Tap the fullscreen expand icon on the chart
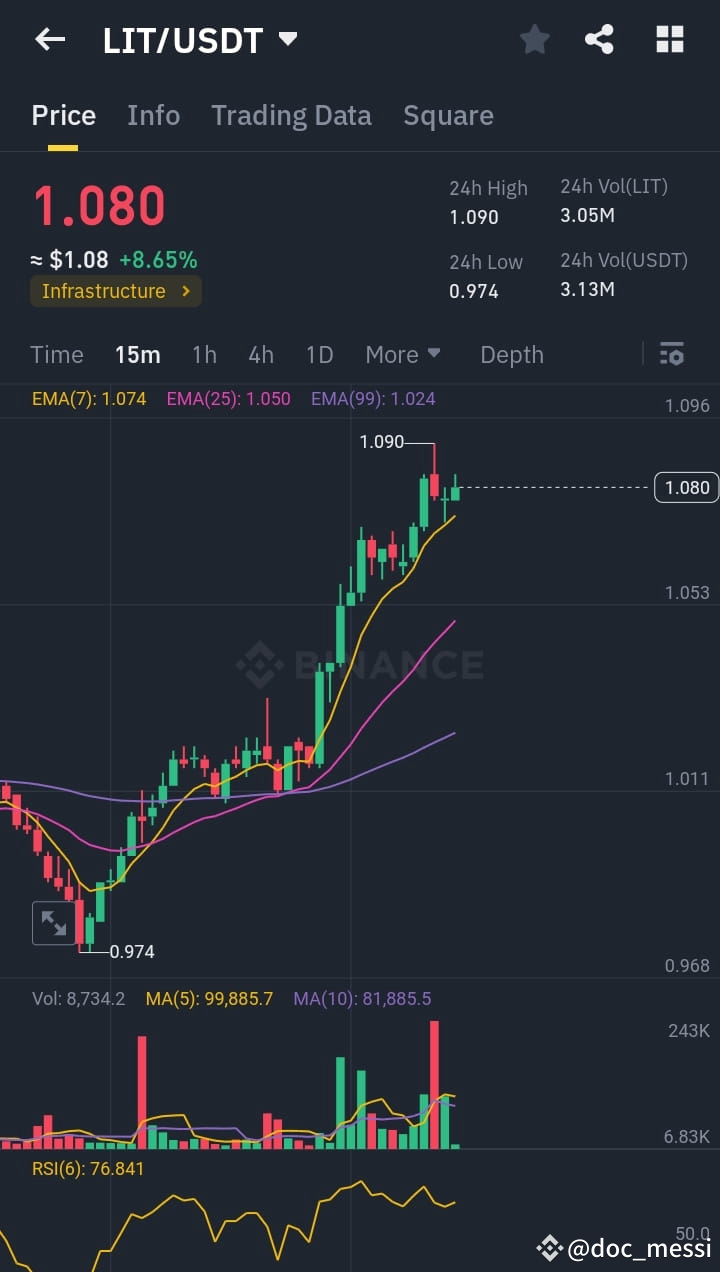Viewport: 720px width, 1272px height. click(53, 923)
